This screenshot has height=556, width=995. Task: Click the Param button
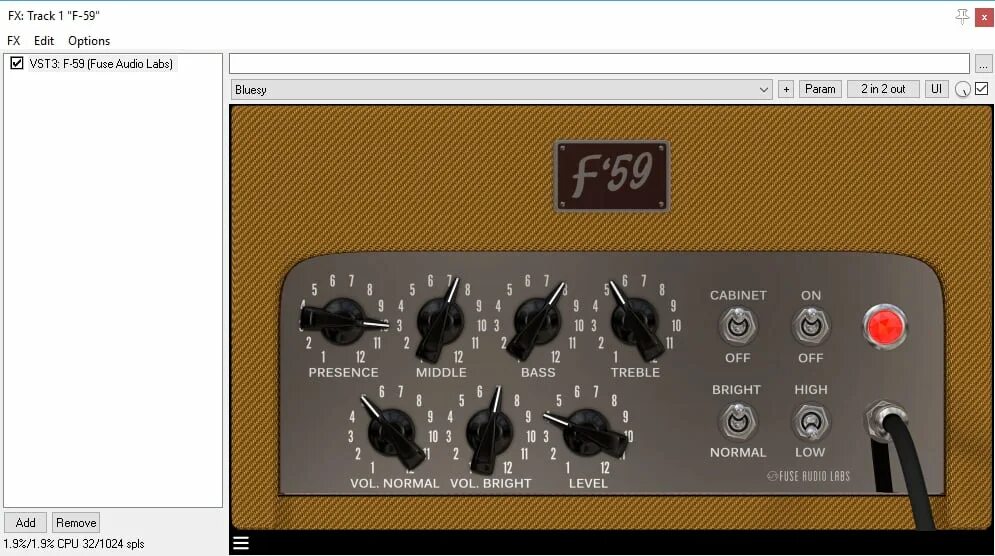[820, 89]
